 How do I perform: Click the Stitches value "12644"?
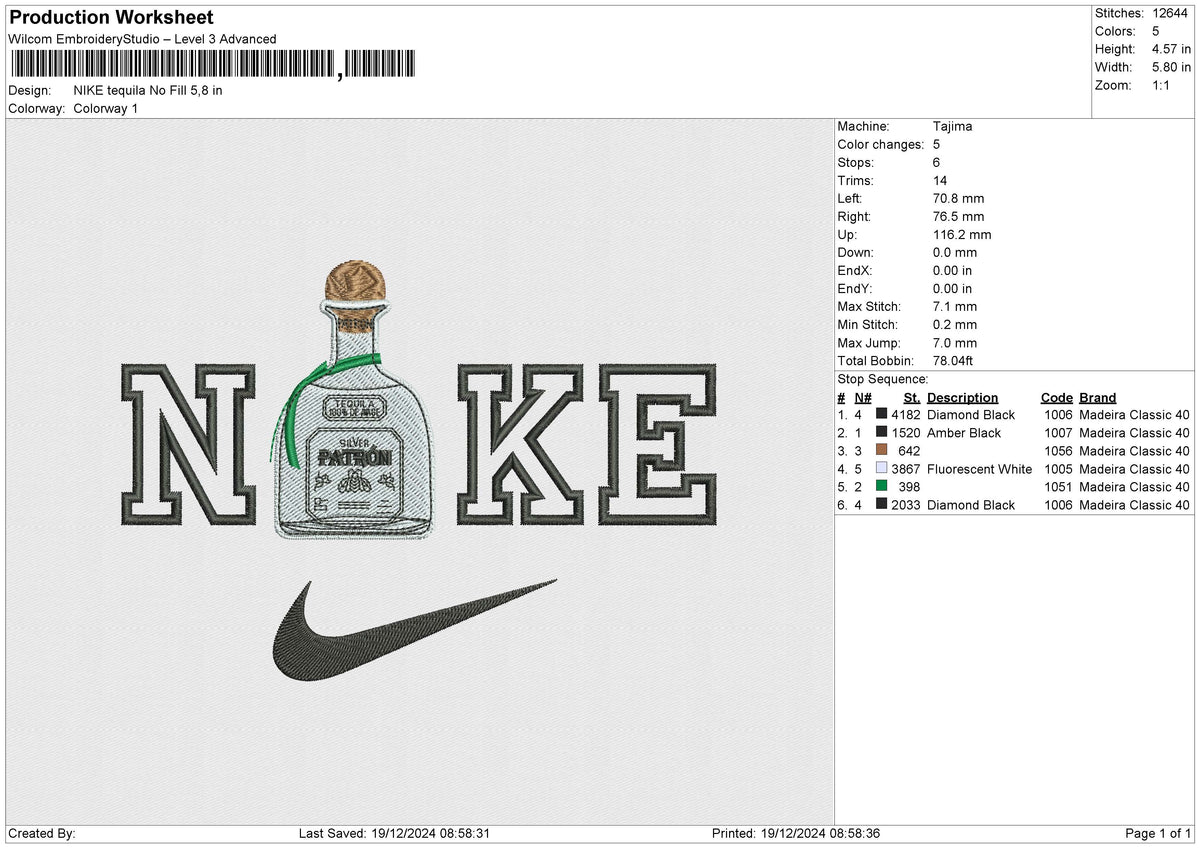[x=1169, y=13]
